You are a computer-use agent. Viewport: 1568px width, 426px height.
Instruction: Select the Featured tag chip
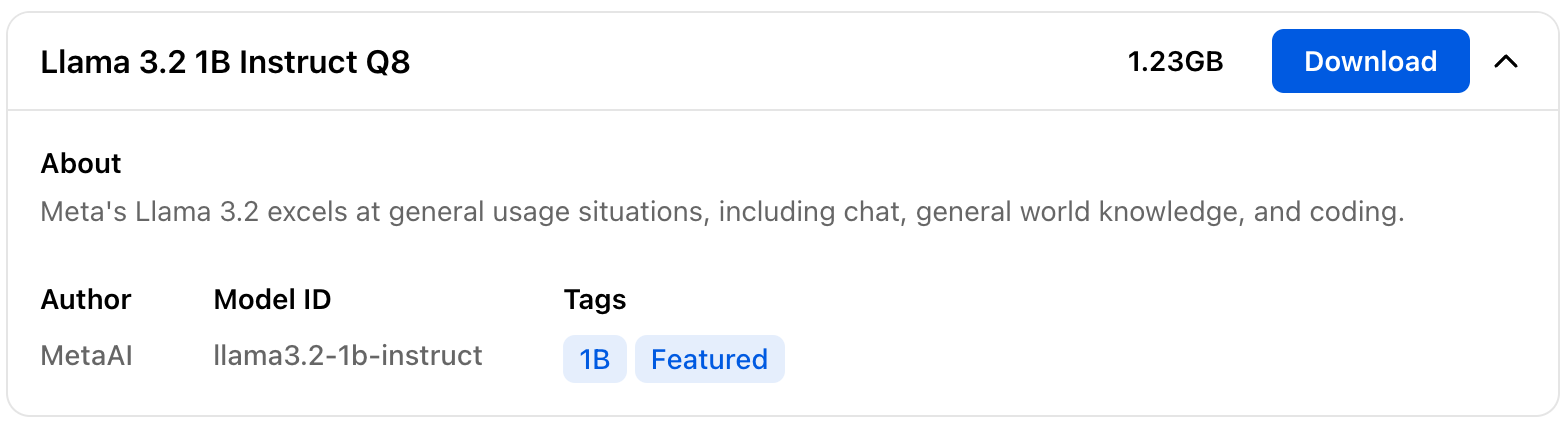click(x=709, y=359)
